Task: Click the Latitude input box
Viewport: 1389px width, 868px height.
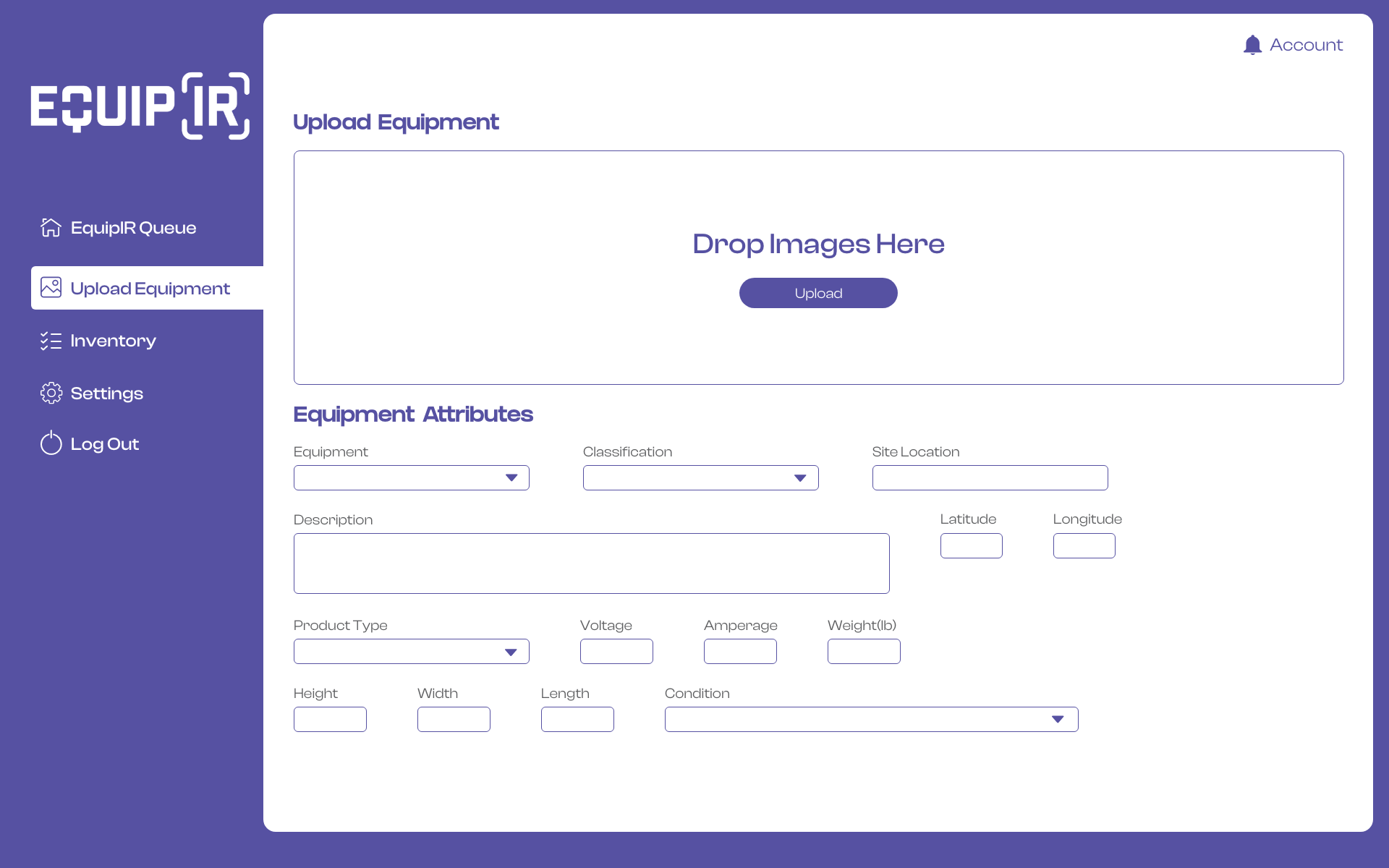Action: point(971,545)
